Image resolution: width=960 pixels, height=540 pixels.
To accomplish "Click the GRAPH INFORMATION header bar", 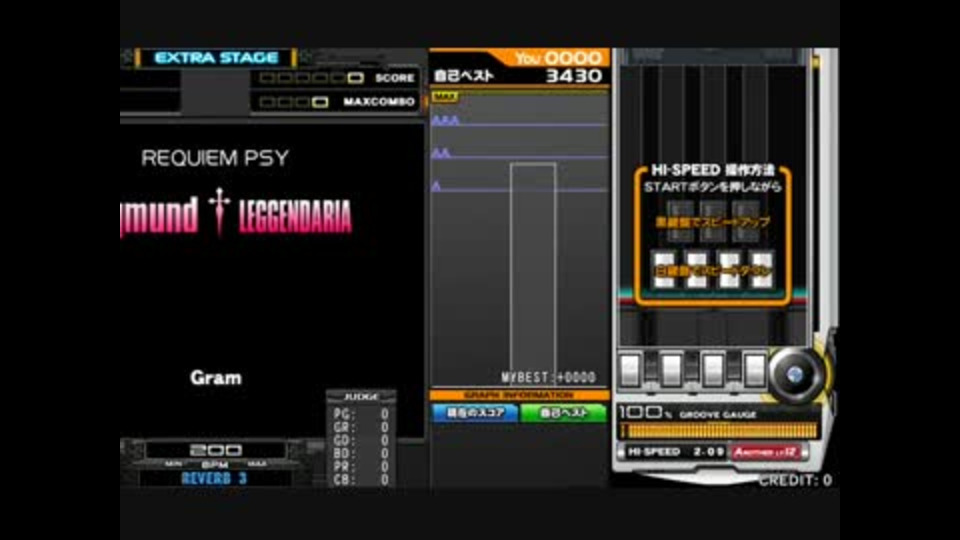I will coord(519,396).
